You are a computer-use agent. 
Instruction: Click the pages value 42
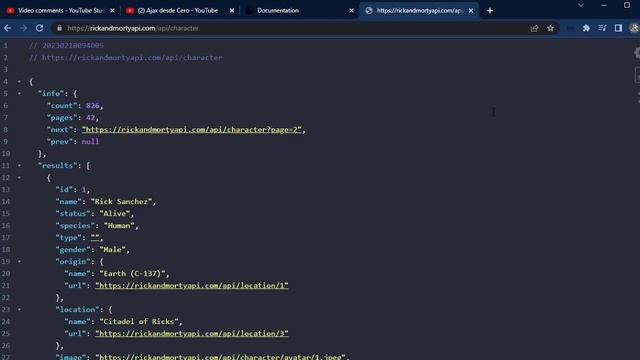point(90,118)
